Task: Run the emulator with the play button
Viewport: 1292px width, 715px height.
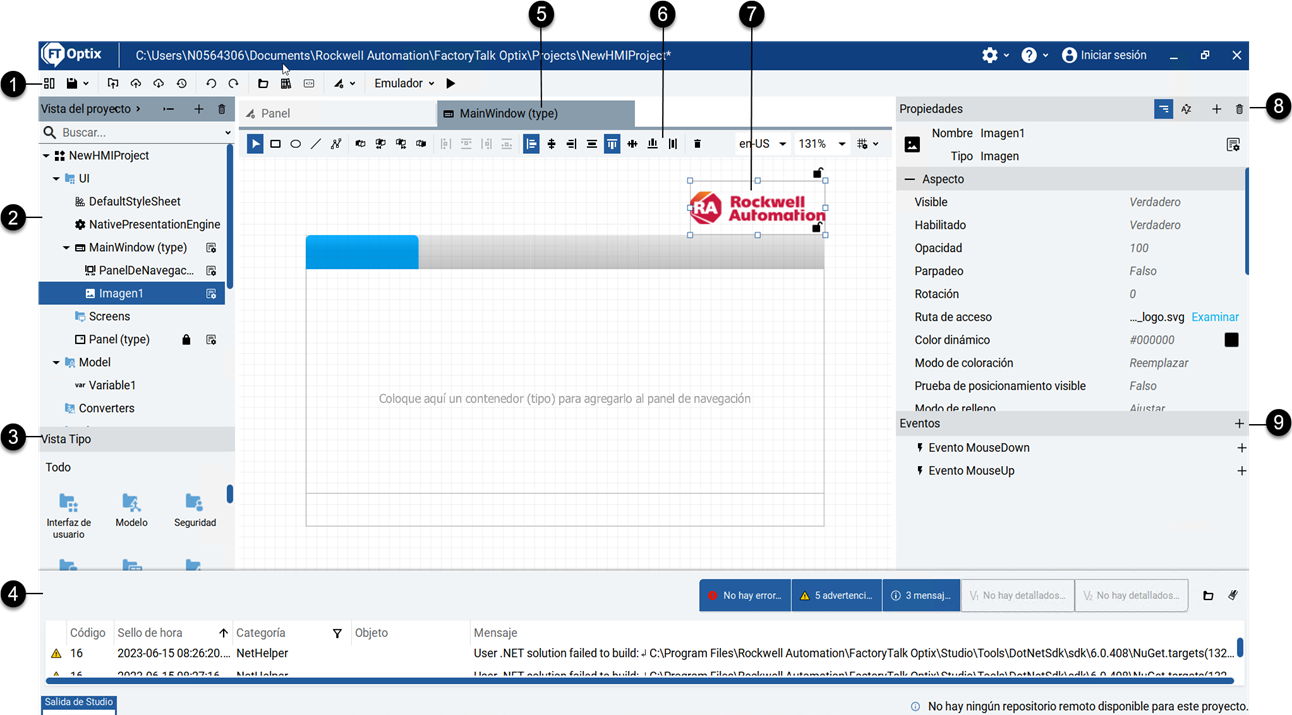Action: [x=451, y=84]
